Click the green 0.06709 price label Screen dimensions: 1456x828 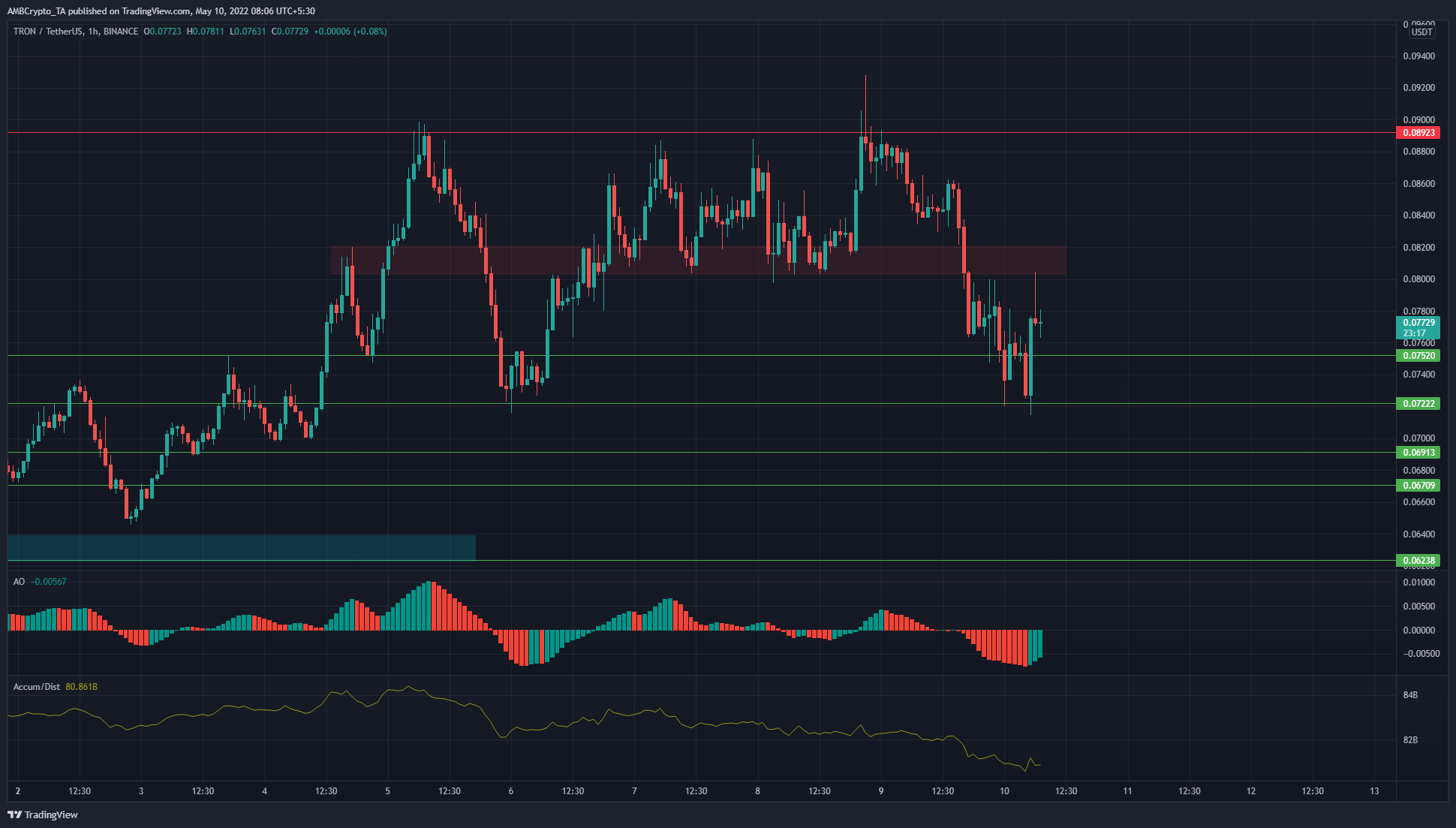(1418, 486)
